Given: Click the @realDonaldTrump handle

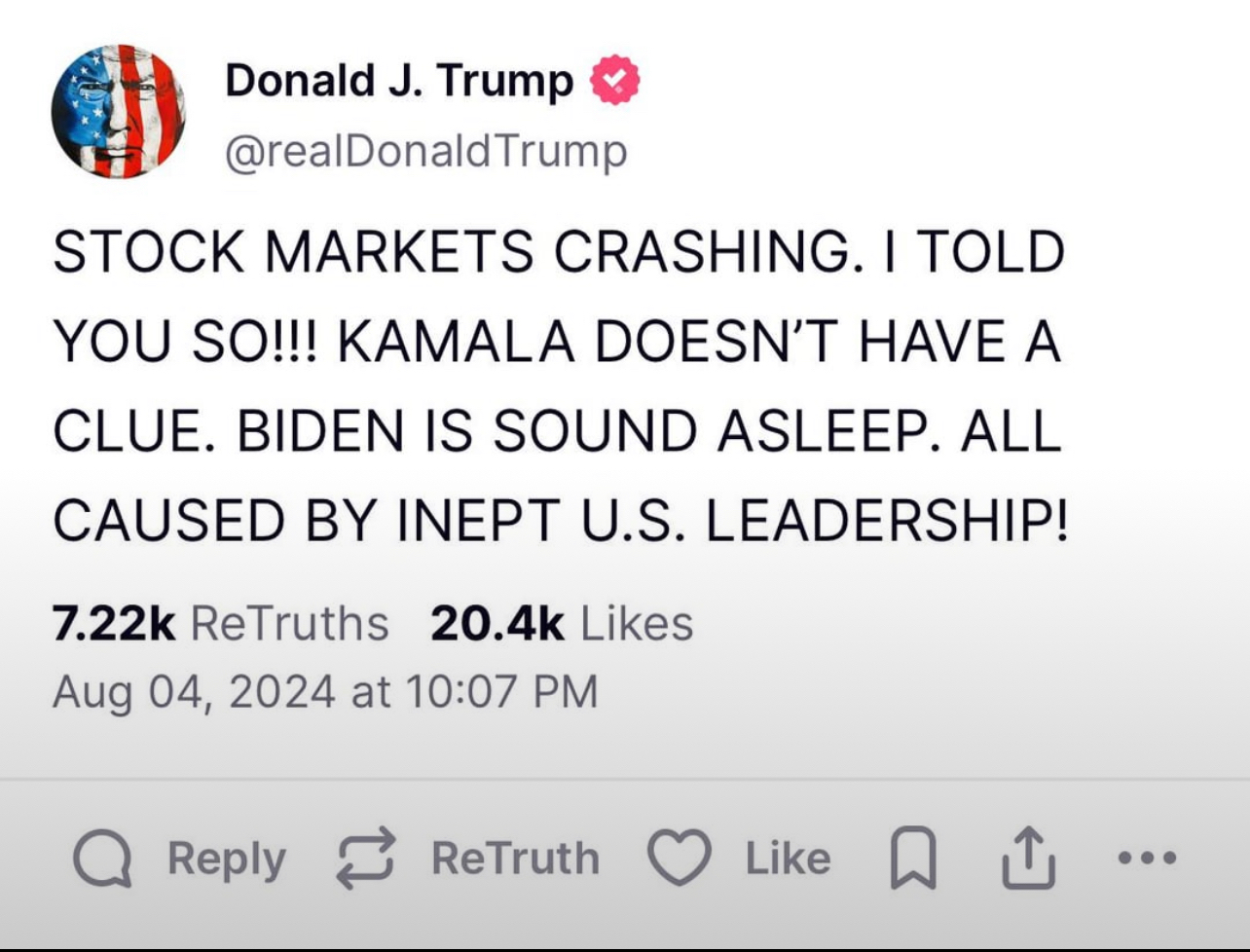Looking at the screenshot, I should (x=426, y=152).
